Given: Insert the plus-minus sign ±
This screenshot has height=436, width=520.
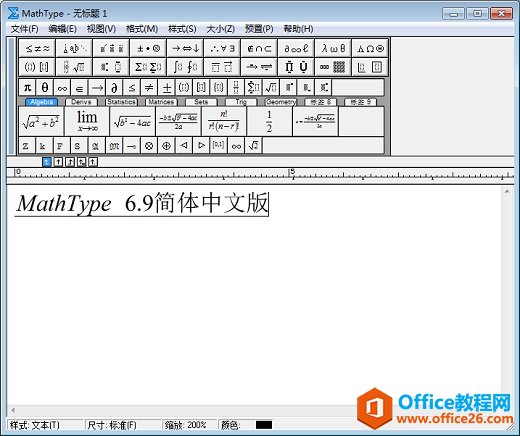Looking at the screenshot, I should pyautogui.click(x=166, y=88).
